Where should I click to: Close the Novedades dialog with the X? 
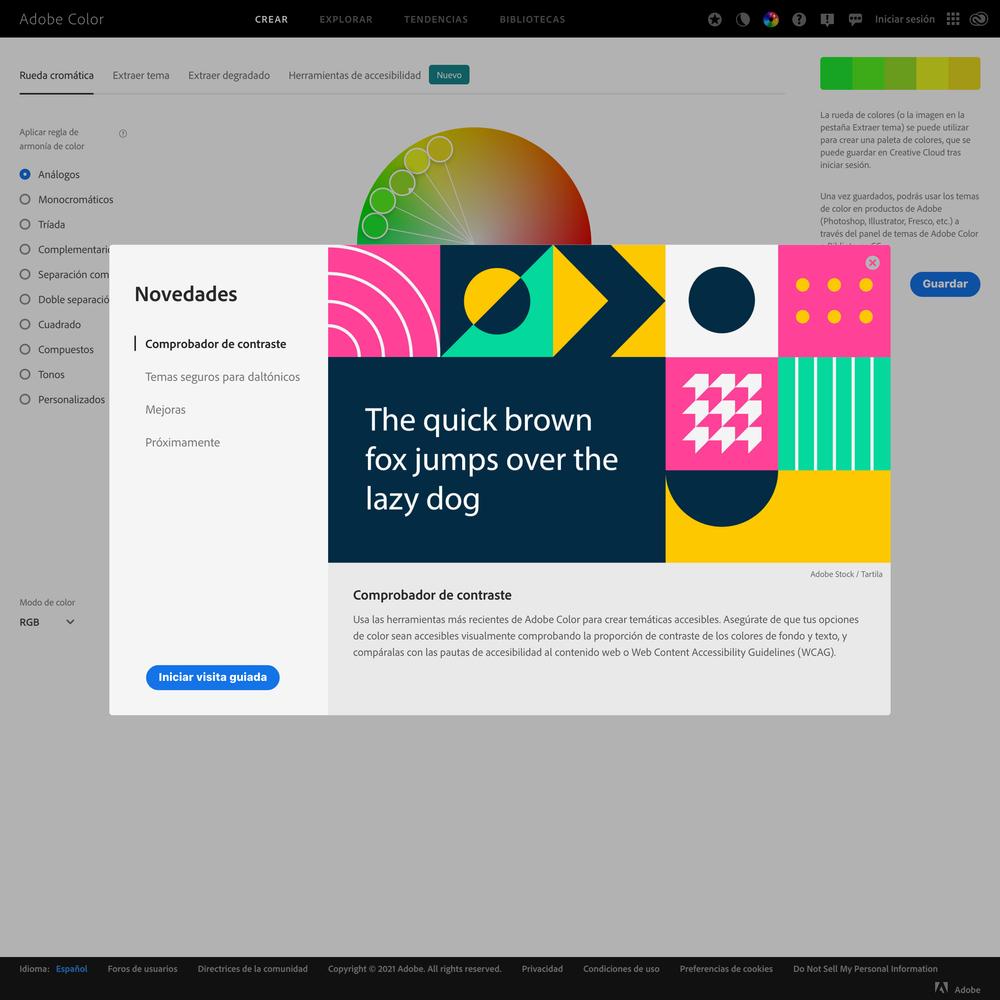tap(872, 263)
